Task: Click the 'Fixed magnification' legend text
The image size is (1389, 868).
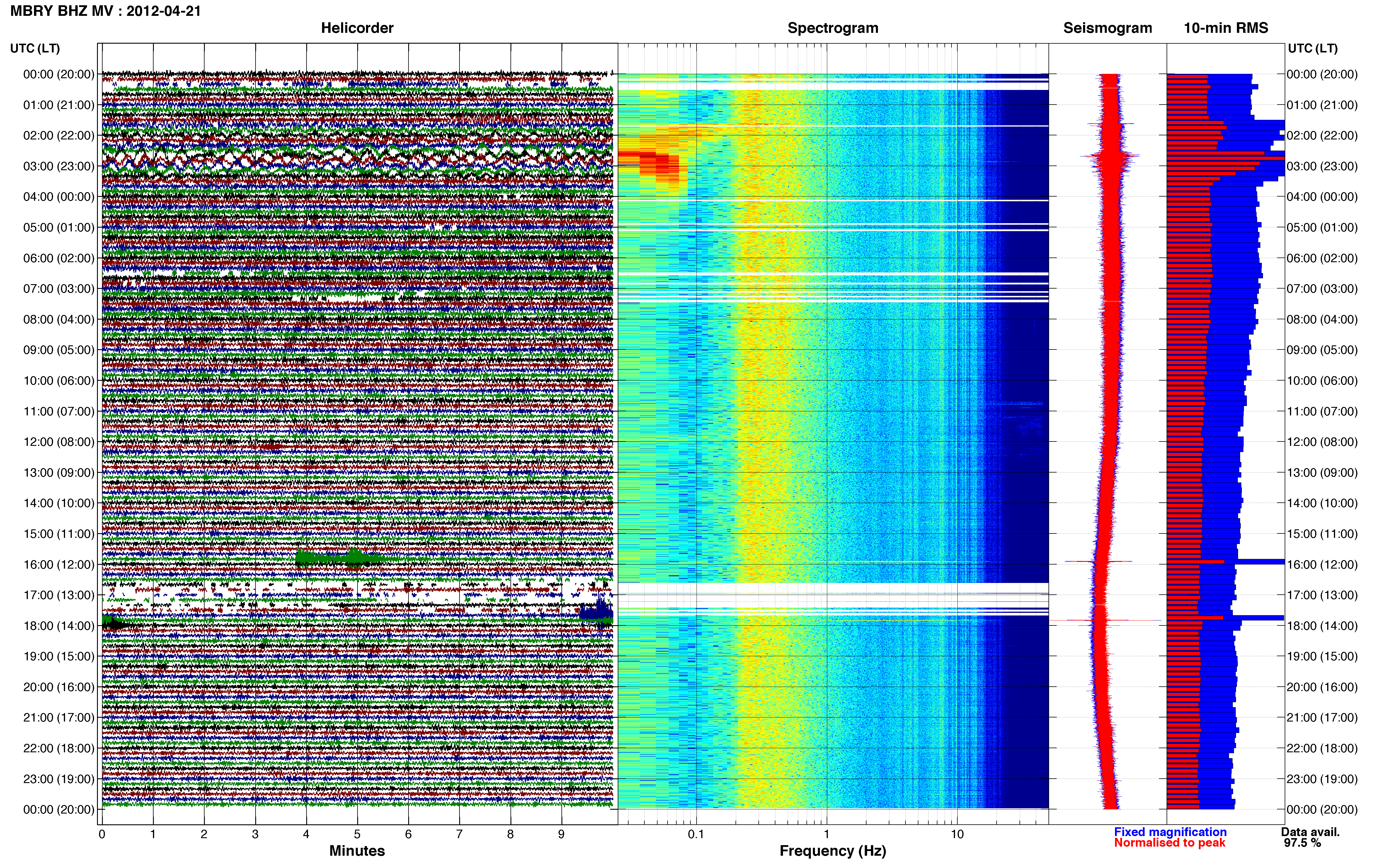Action: (x=1170, y=832)
